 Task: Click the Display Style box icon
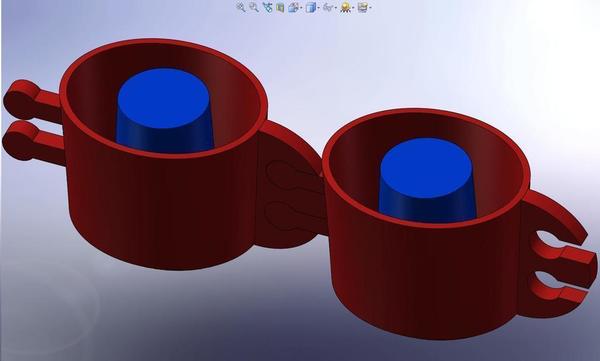click(311, 7)
